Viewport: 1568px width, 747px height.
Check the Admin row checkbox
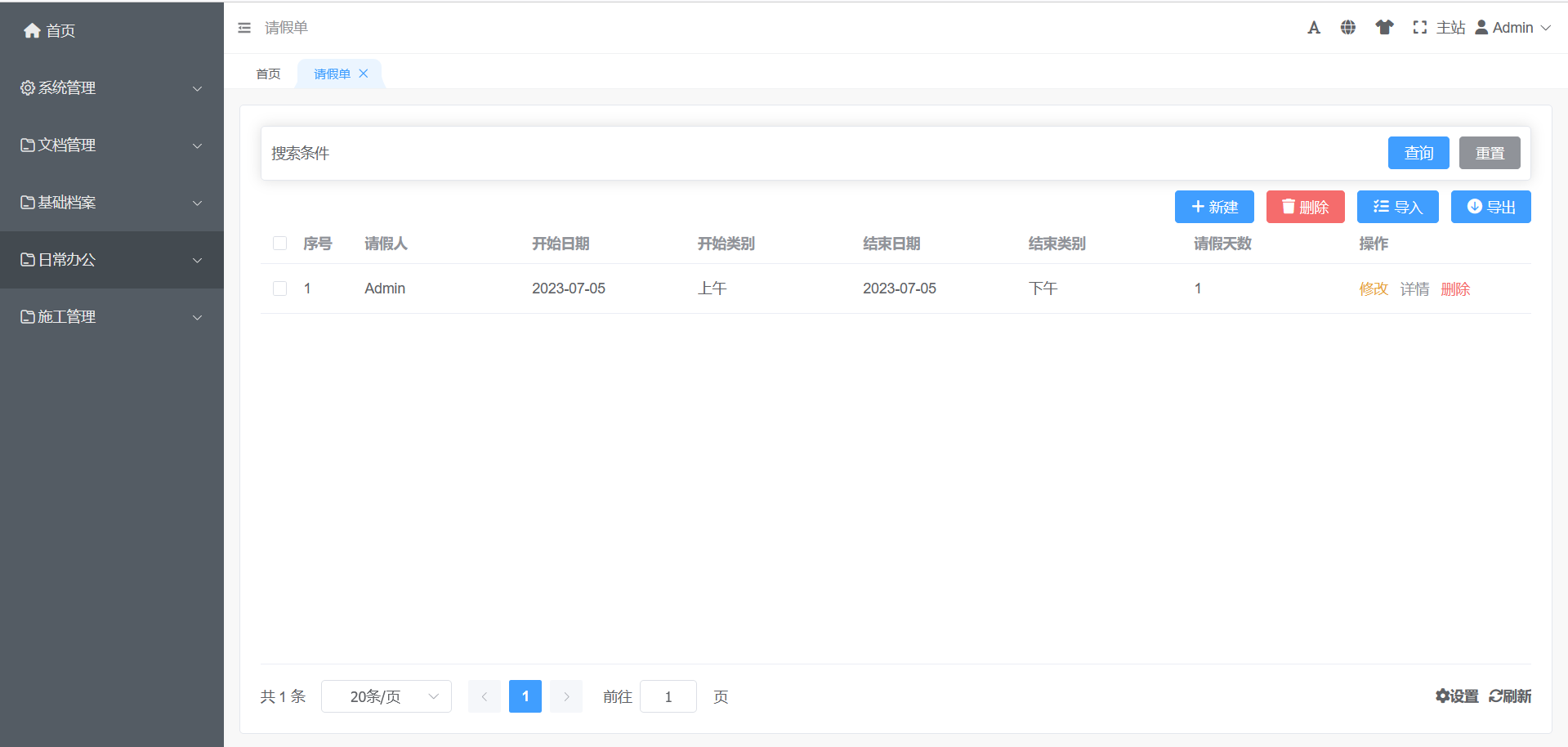279,289
